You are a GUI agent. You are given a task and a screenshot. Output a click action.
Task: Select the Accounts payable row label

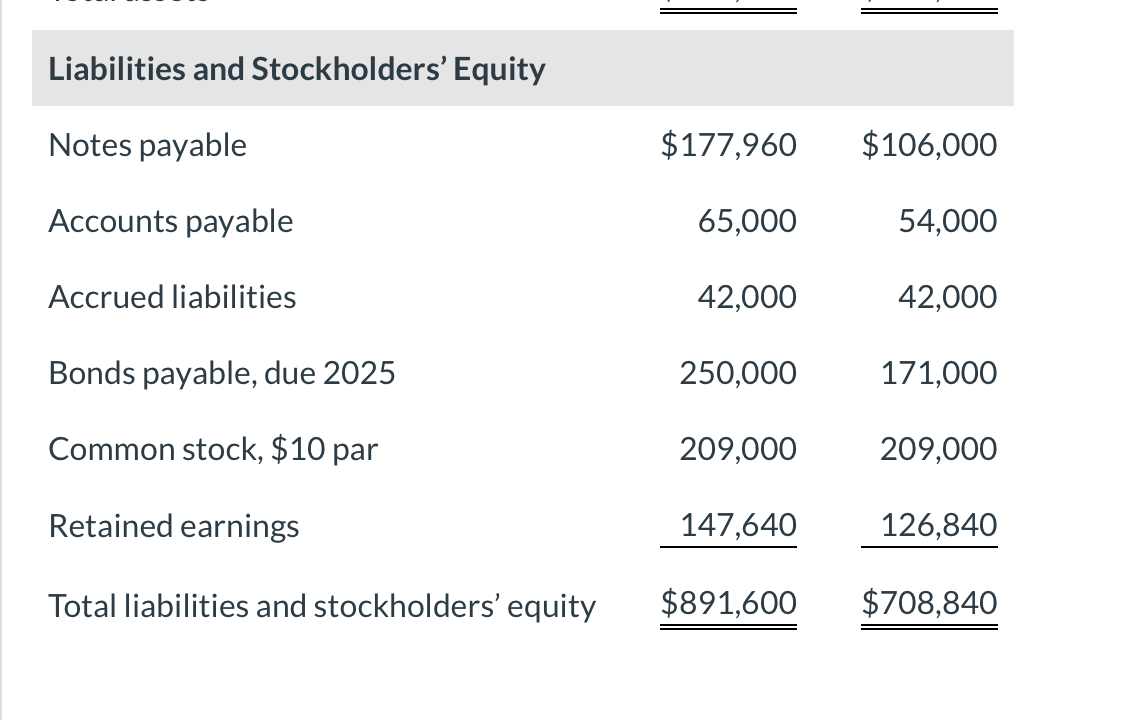pos(171,221)
